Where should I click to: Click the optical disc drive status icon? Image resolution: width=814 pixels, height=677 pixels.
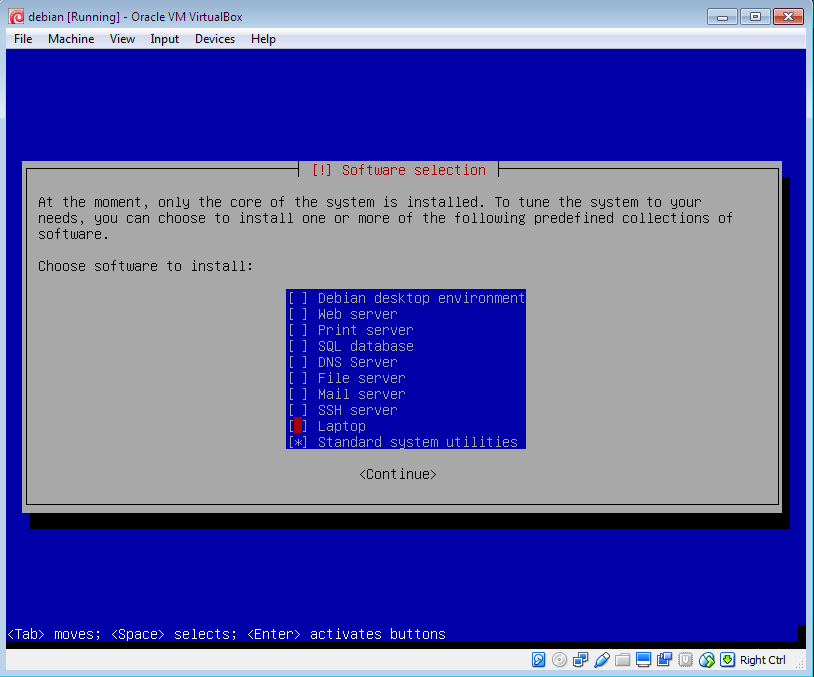pos(559,660)
